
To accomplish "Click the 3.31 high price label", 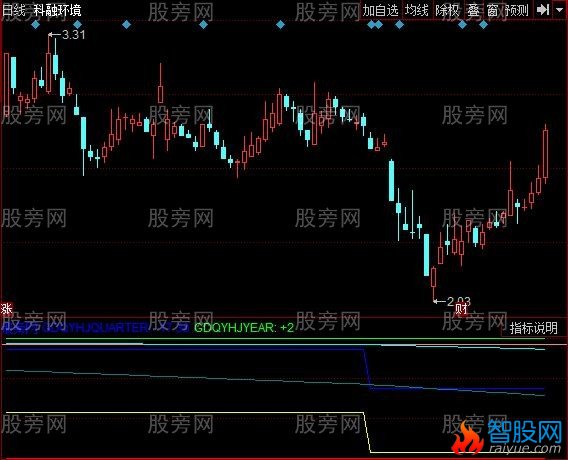I will (74, 35).
